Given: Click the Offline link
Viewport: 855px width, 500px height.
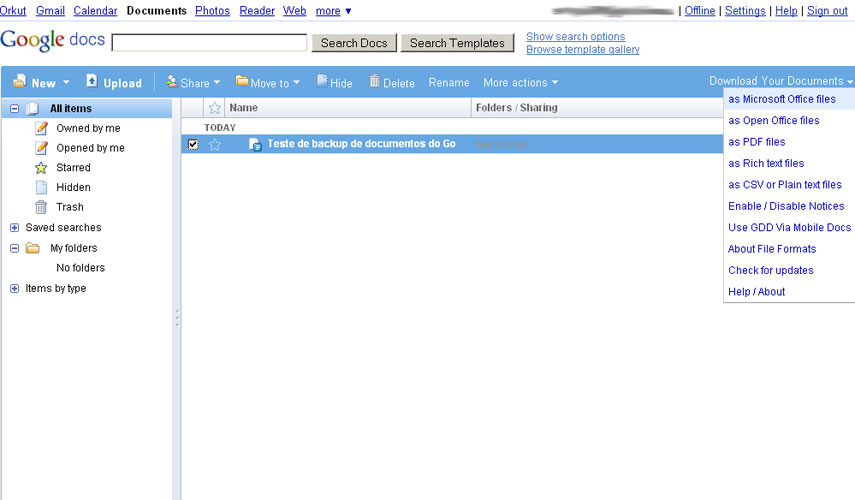Looking at the screenshot, I should pyautogui.click(x=700, y=10).
